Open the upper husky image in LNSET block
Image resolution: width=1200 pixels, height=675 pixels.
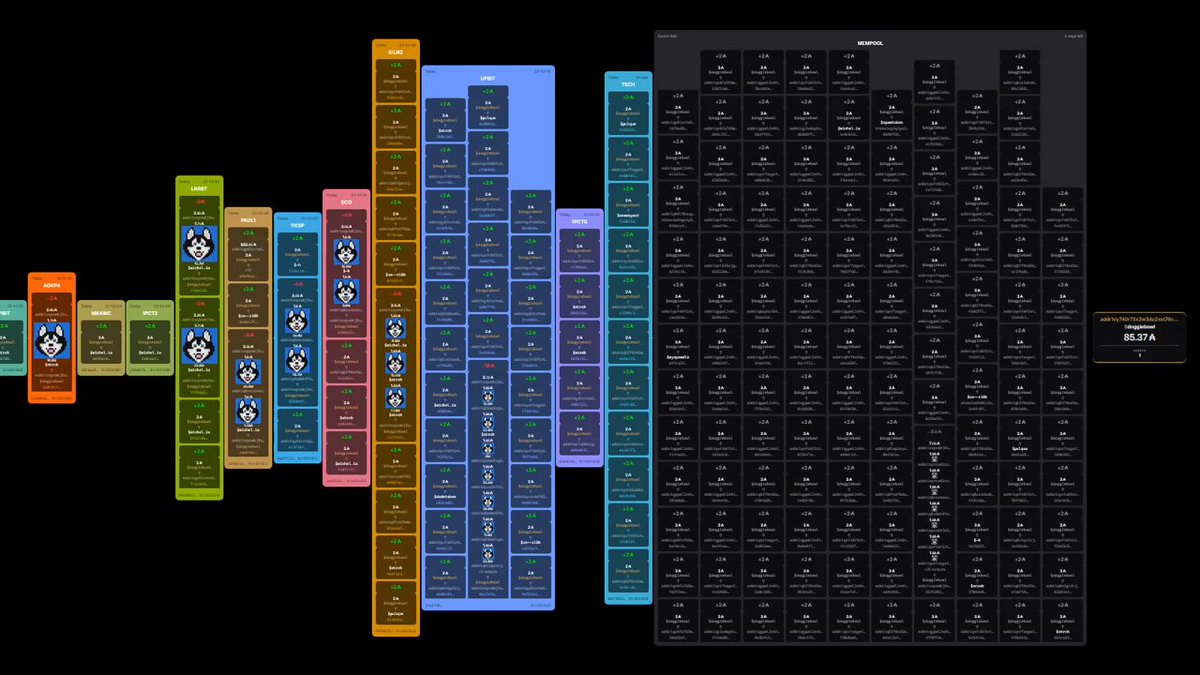pyautogui.click(x=200, y=244)
